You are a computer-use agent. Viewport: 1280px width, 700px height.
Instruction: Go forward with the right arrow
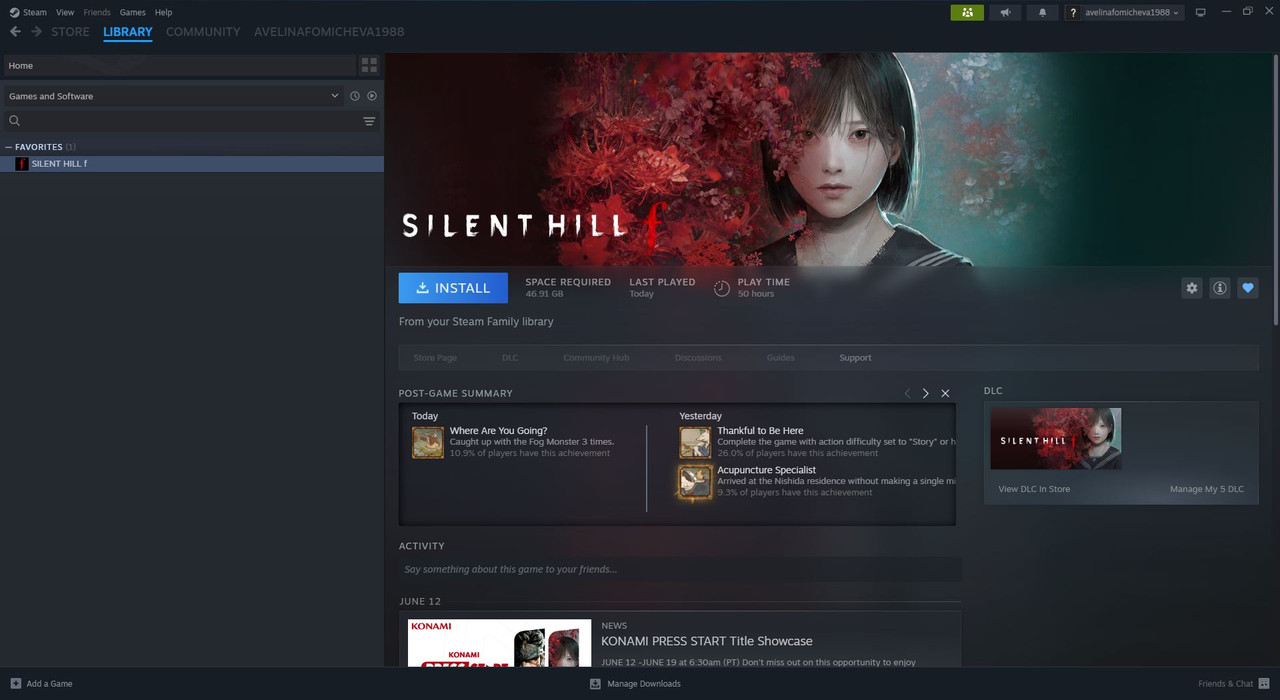click(36, 32)
